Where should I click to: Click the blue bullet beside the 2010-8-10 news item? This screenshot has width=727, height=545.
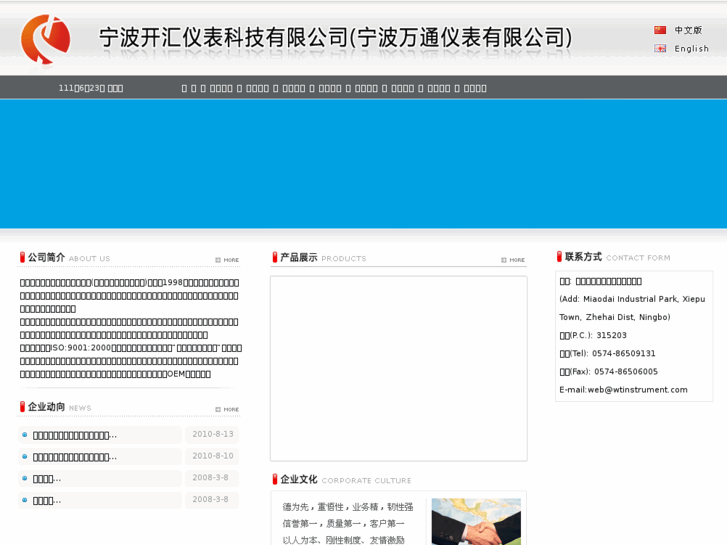[25, 457]
